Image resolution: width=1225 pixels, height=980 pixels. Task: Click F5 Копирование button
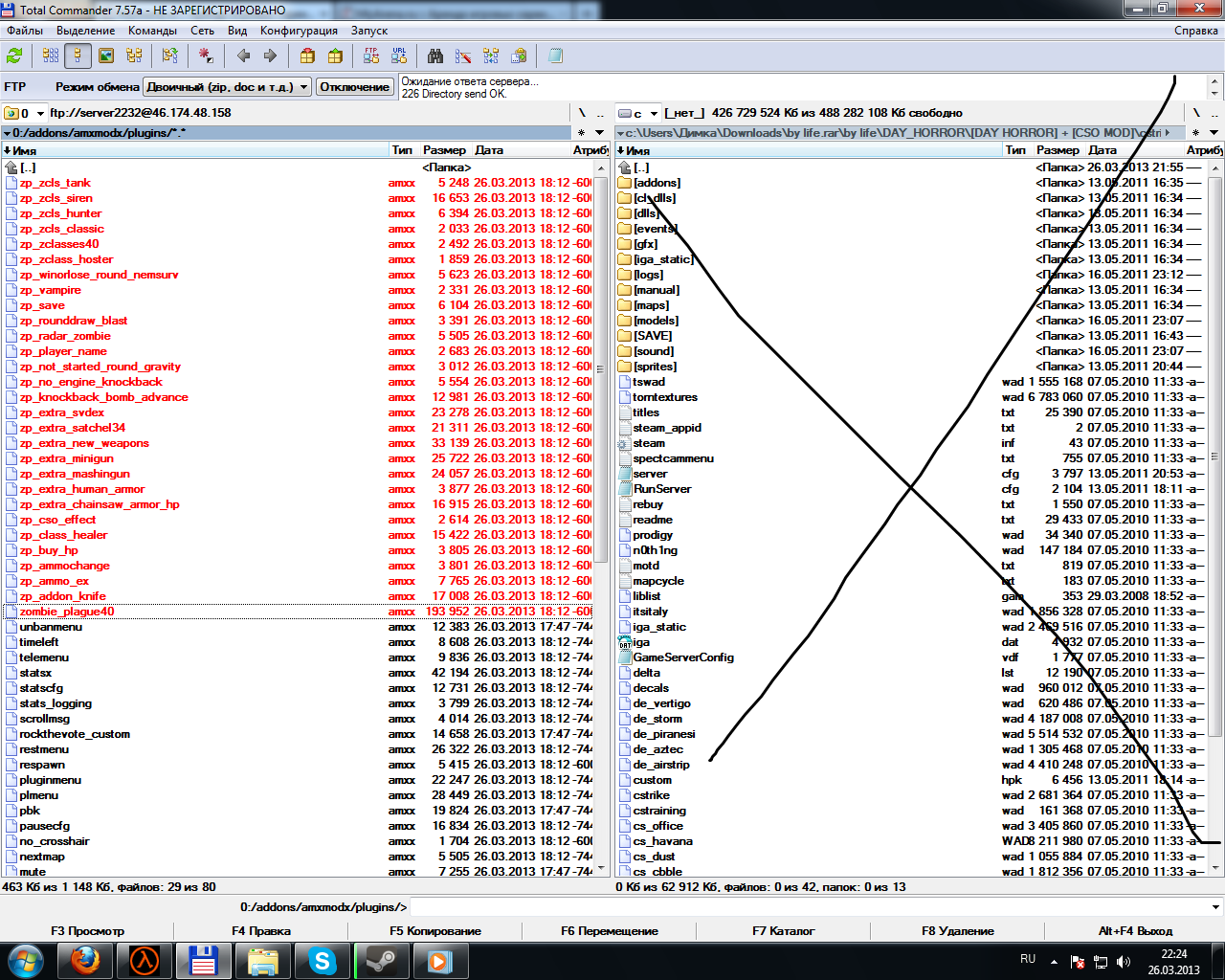coord(434,930)
